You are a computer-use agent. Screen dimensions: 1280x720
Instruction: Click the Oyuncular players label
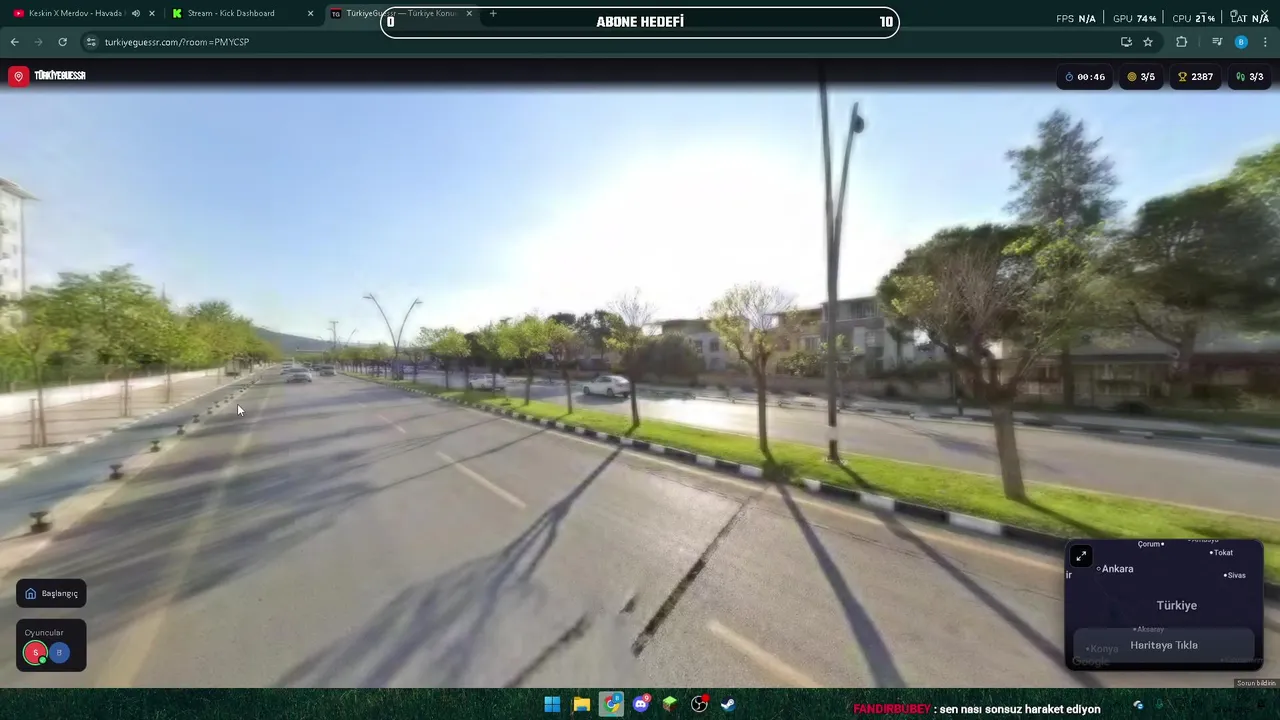[44, 632]
